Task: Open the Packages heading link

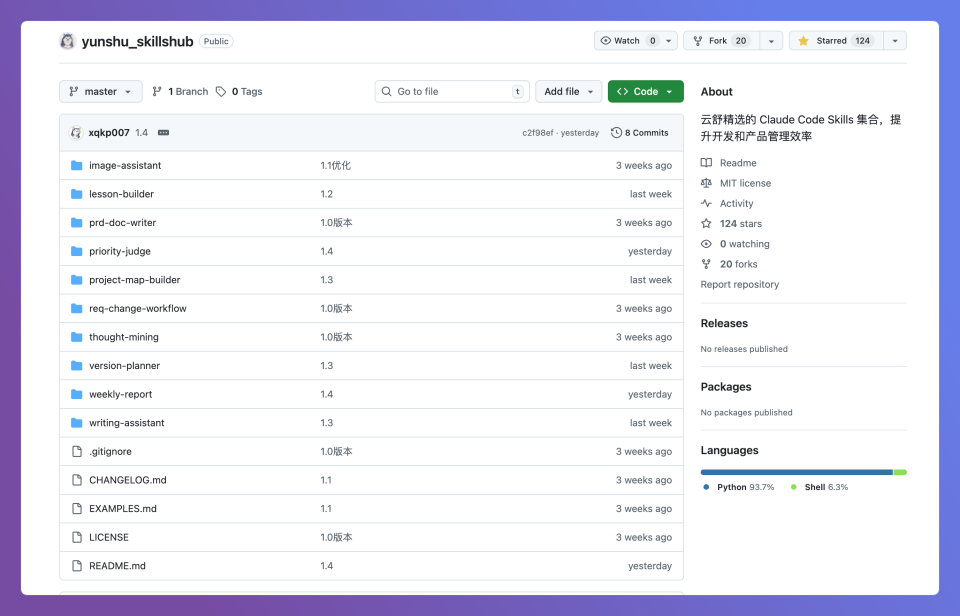Action: click(726, 387)
